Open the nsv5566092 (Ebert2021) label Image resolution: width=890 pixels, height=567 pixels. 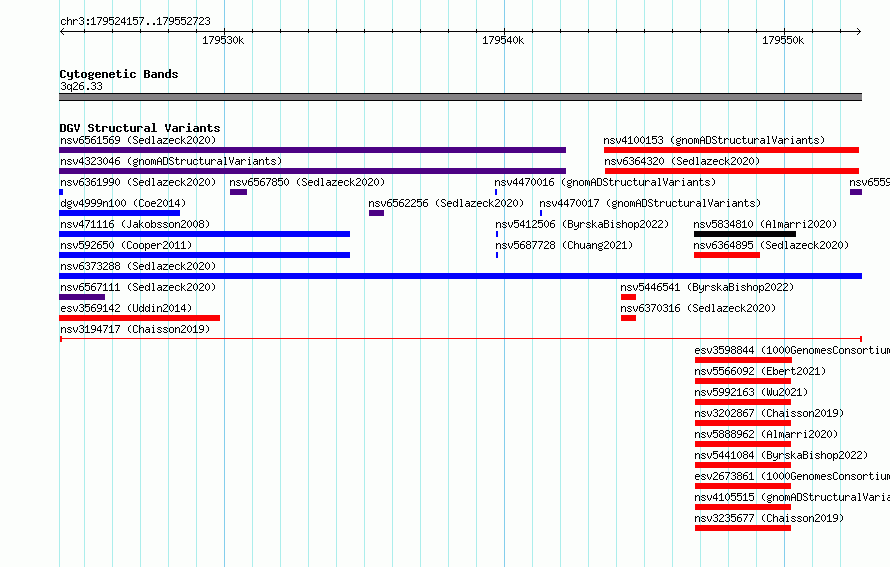tap(760, 371)
